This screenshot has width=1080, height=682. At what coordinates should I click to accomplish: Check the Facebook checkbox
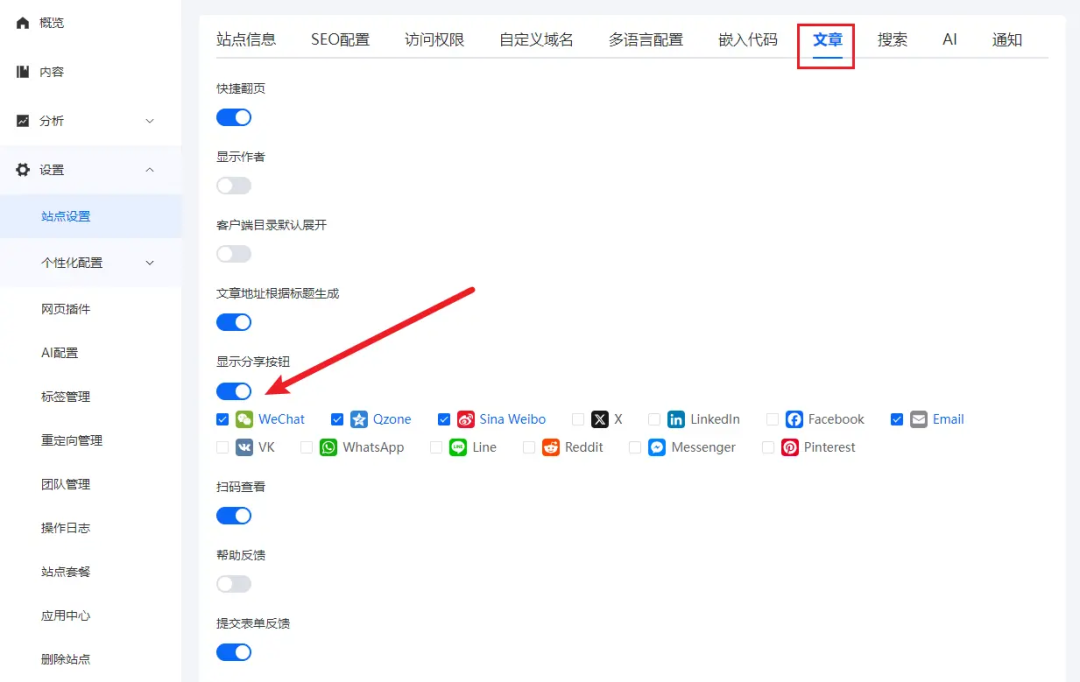772,419
